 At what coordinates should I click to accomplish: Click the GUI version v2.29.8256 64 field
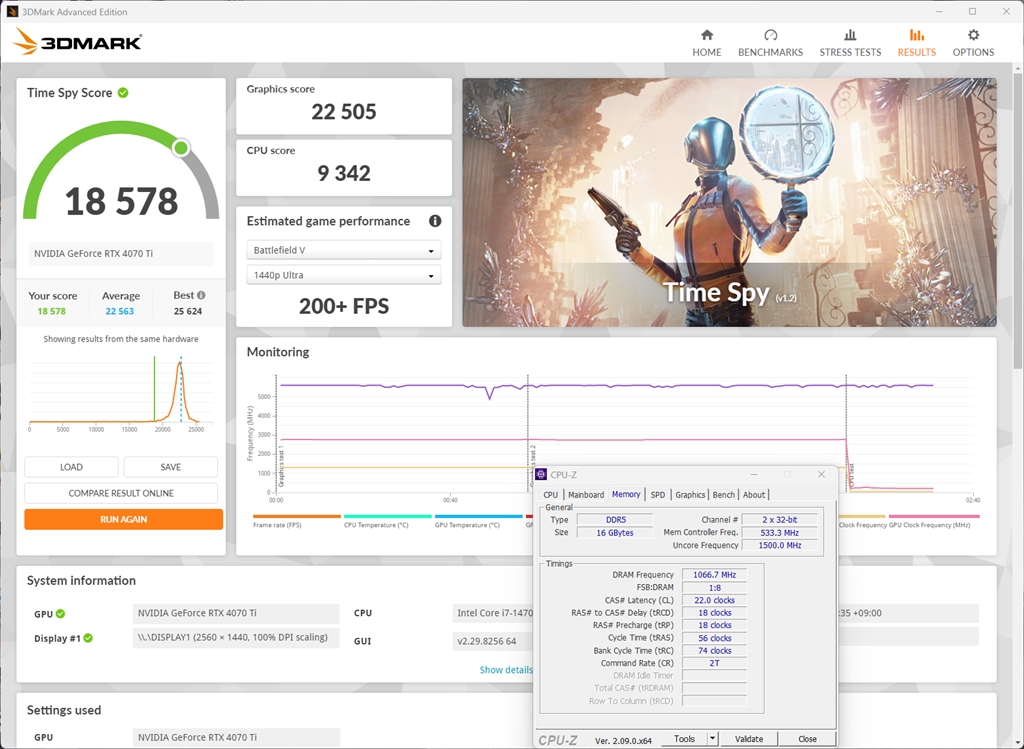pyautogui.click(x=492, y=641)
